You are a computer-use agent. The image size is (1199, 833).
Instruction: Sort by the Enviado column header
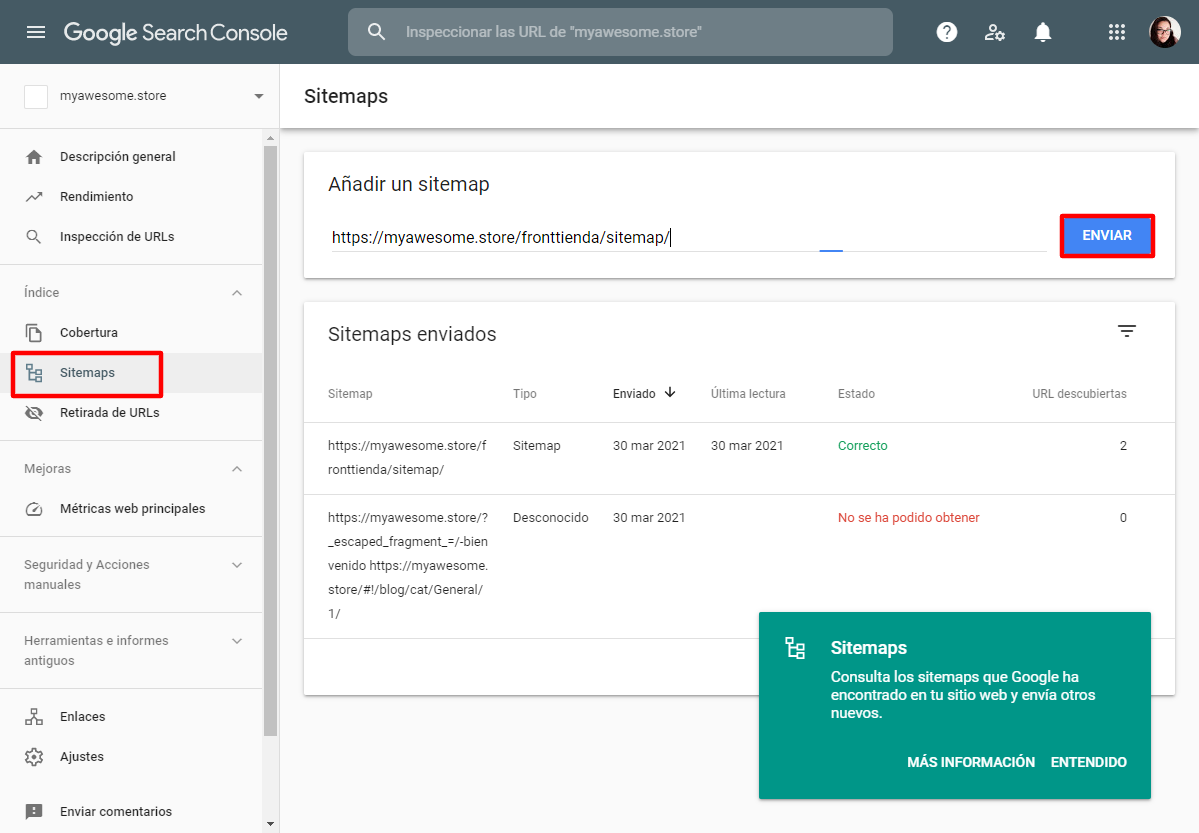coord(634,394)
